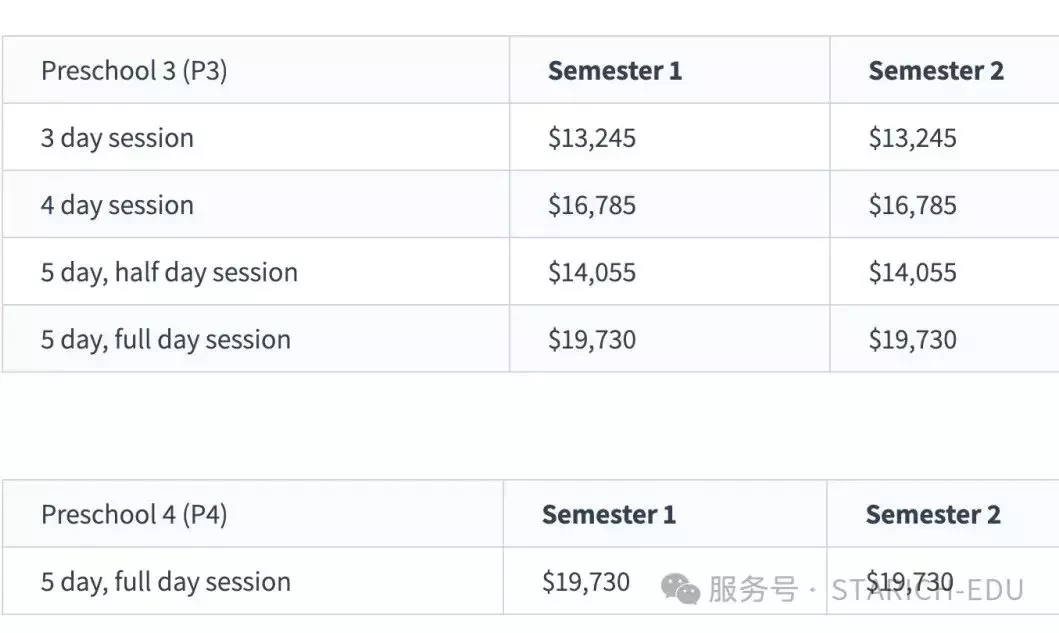Select Semester 1 header in P4 table

pyautogui.click(x=609, y=515)
